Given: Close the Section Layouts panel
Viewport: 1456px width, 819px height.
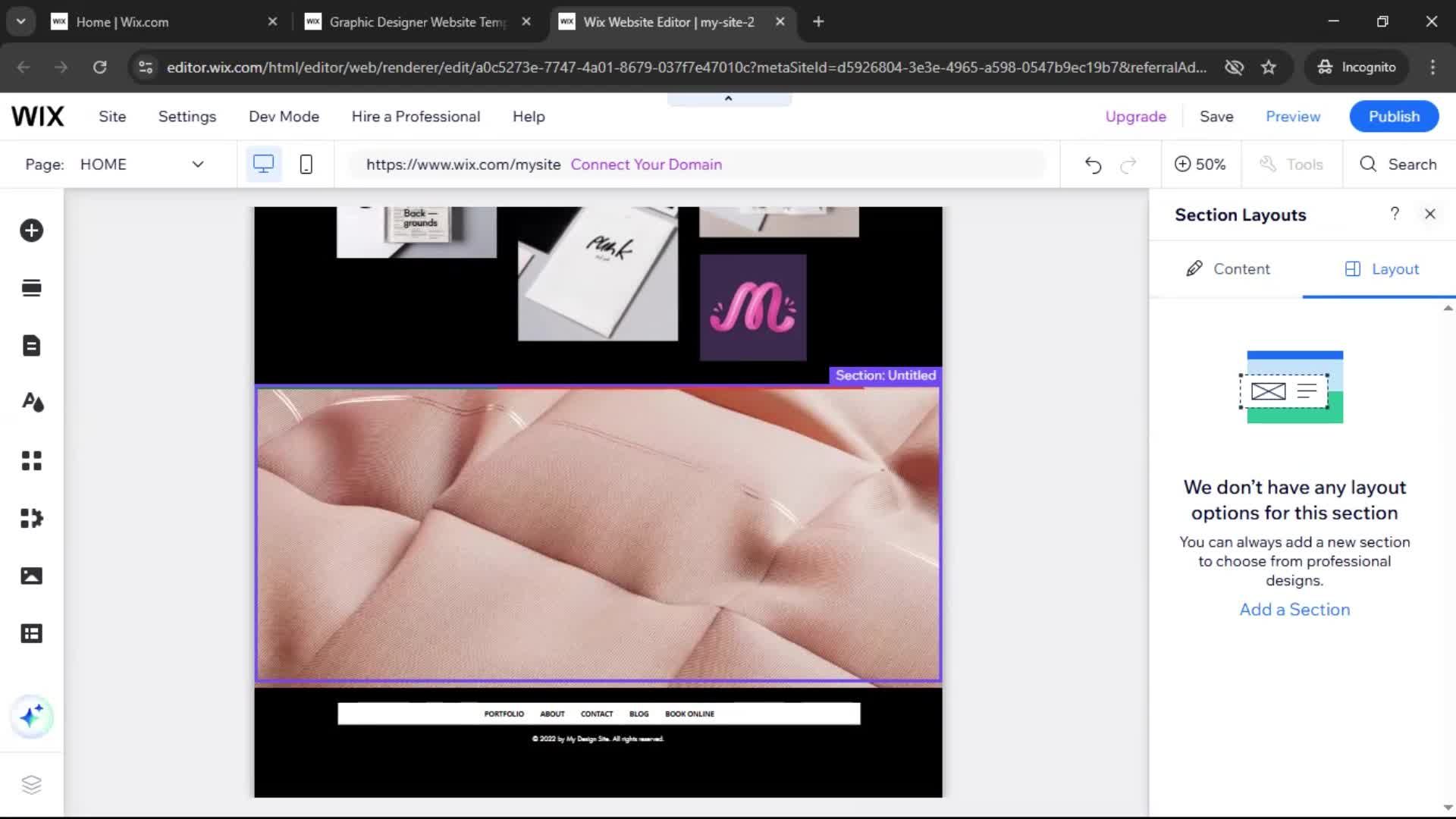Looking at the screenshot, I should coord(1429,215).
